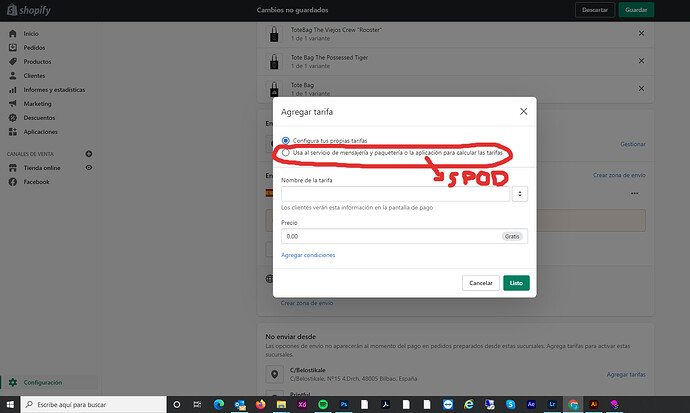690x413 pixels.
Task: Click the Tienda online store icon
Action: (x=13, y=168)
